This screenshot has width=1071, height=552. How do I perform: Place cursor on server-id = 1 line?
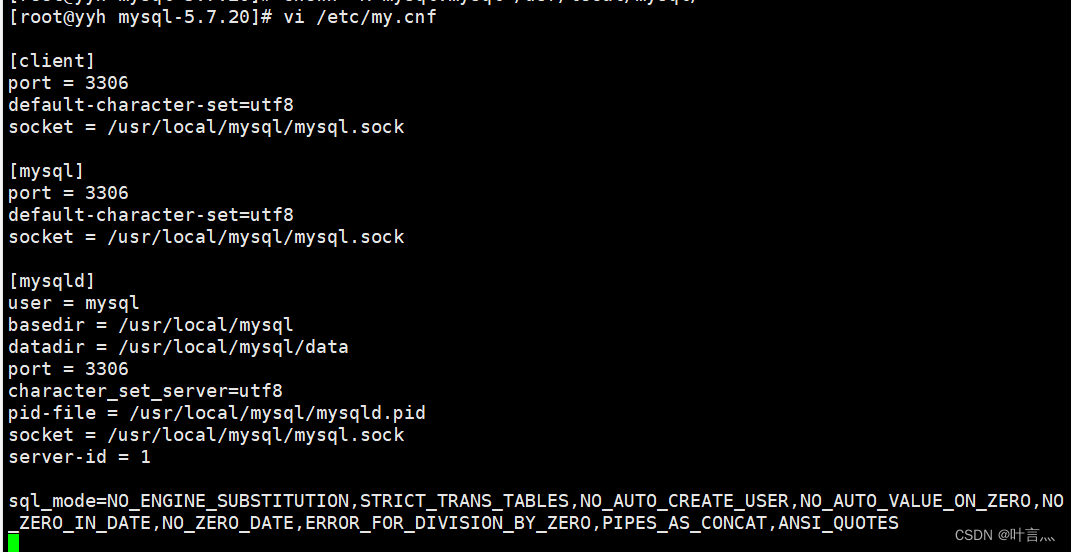[79, 457]
